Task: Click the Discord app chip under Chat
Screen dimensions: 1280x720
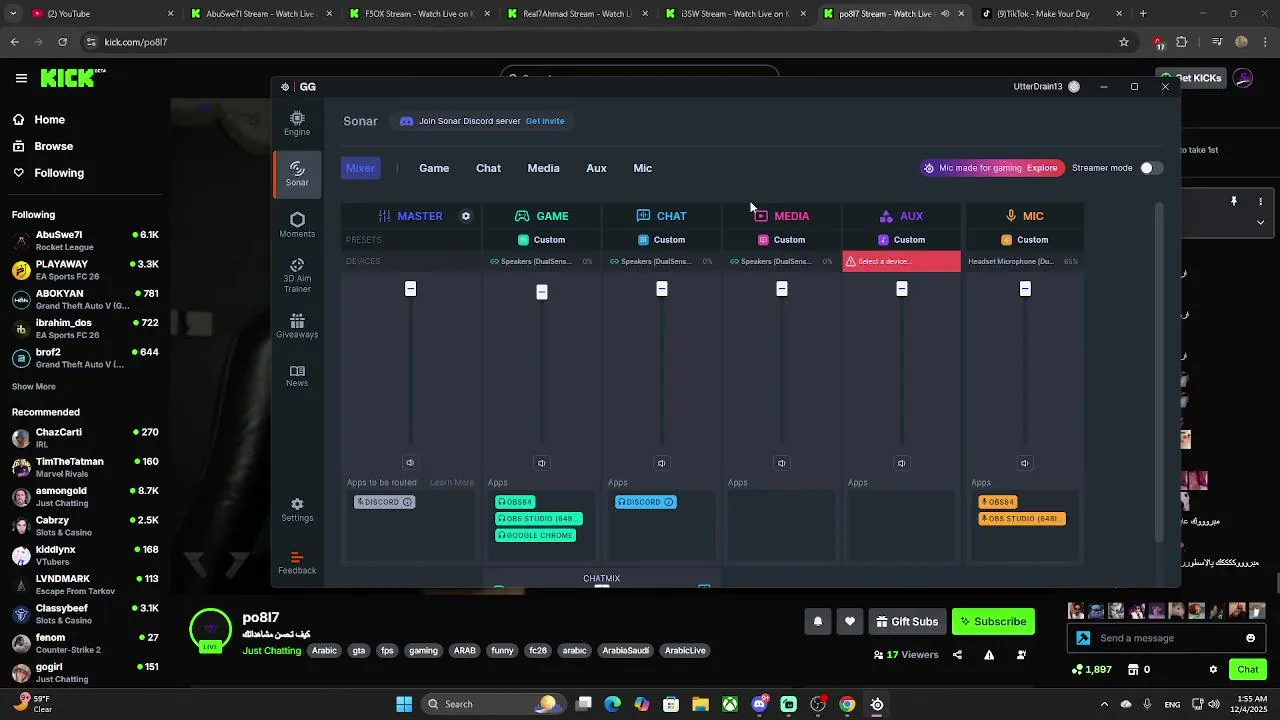Action: 646,502
